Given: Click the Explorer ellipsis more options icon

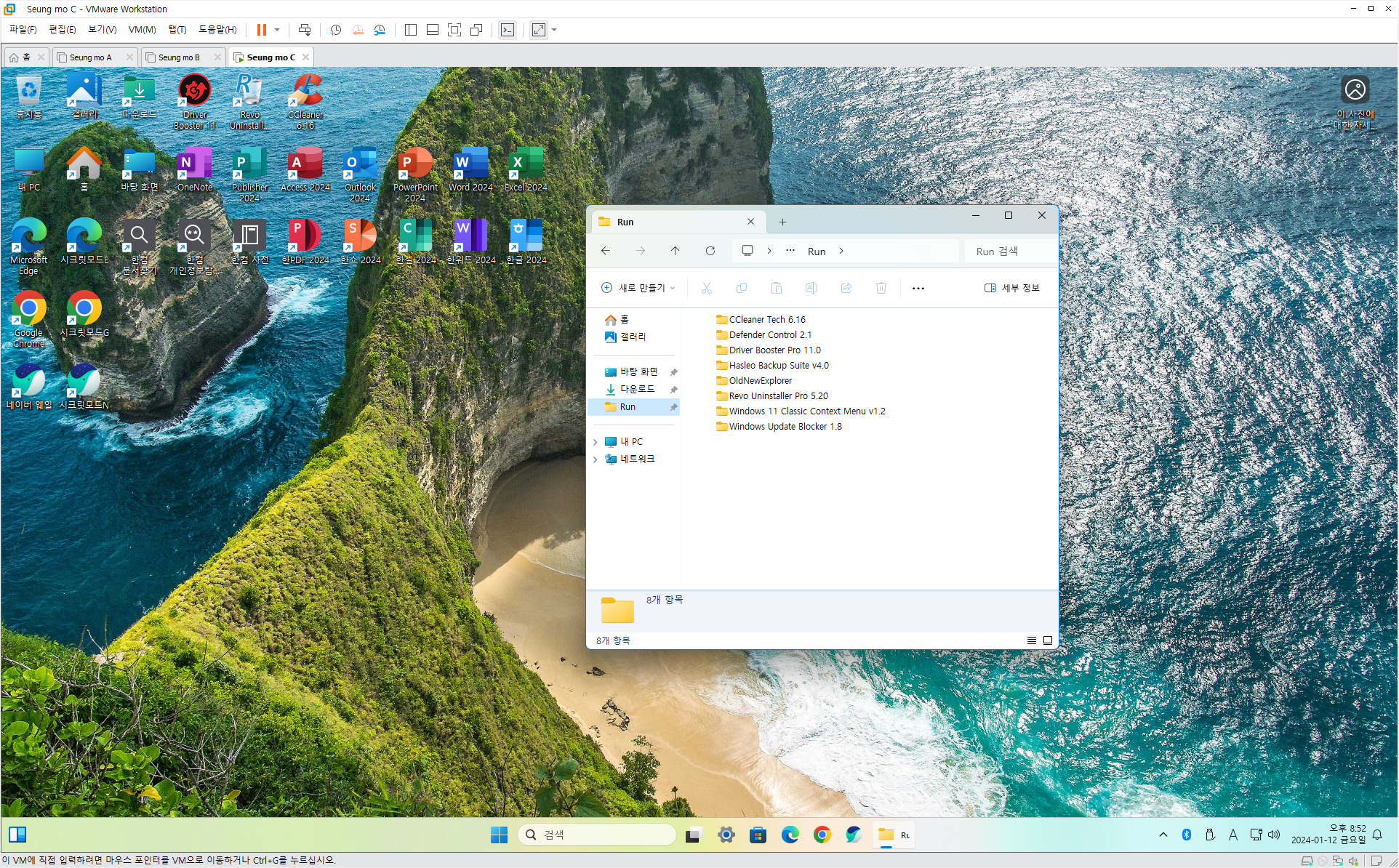Looking at the screenshot, I should 918,289.
